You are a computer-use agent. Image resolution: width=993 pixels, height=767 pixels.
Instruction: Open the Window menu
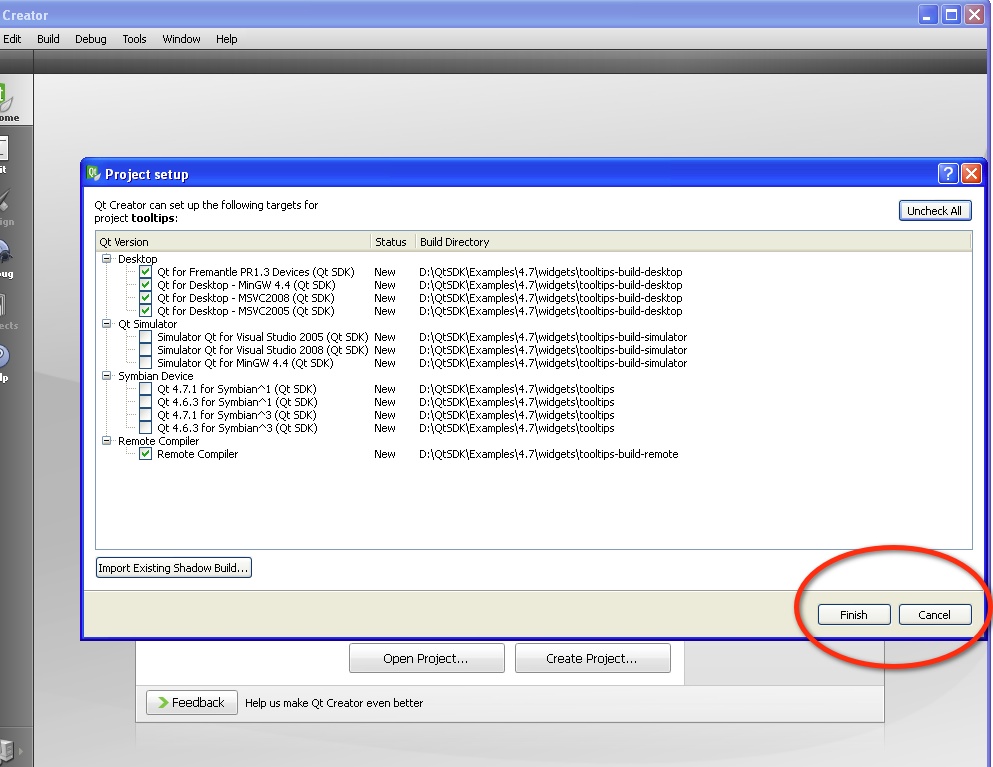coord(181,39)
